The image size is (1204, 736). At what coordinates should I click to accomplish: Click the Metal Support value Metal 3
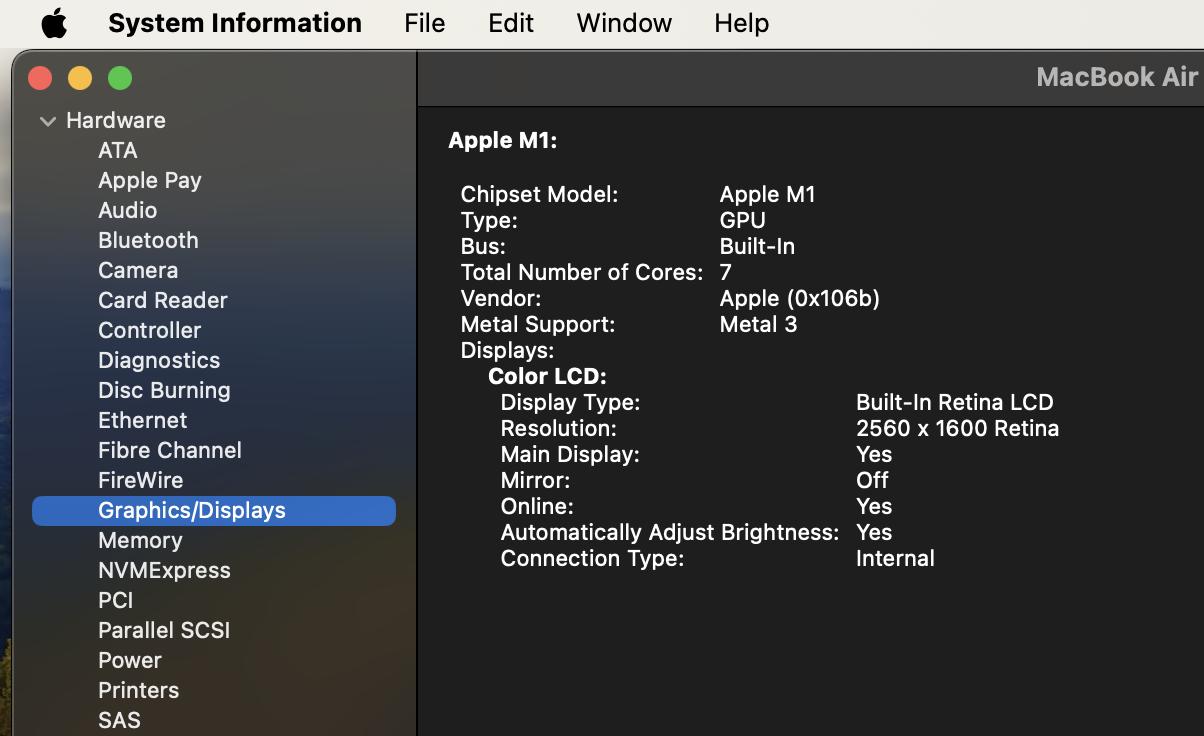coord(759,324)
